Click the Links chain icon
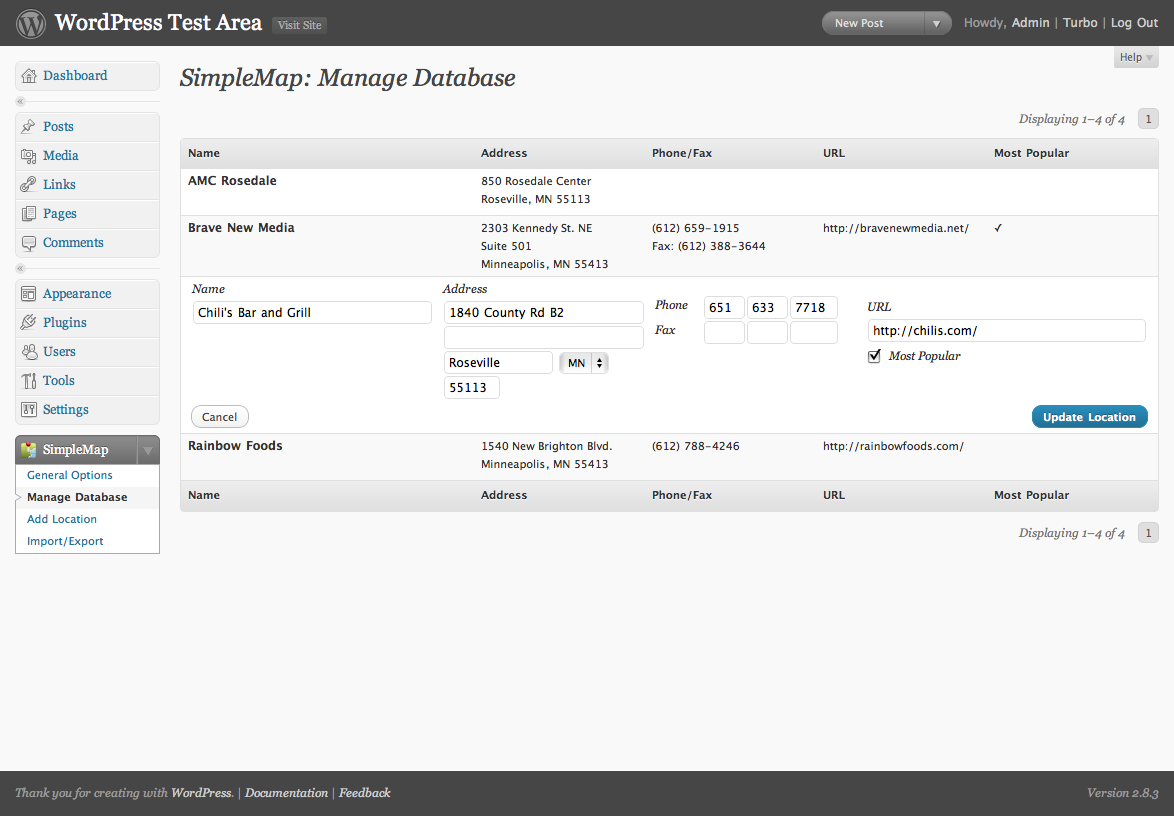 pyautogui.click(x=28, y=184)
